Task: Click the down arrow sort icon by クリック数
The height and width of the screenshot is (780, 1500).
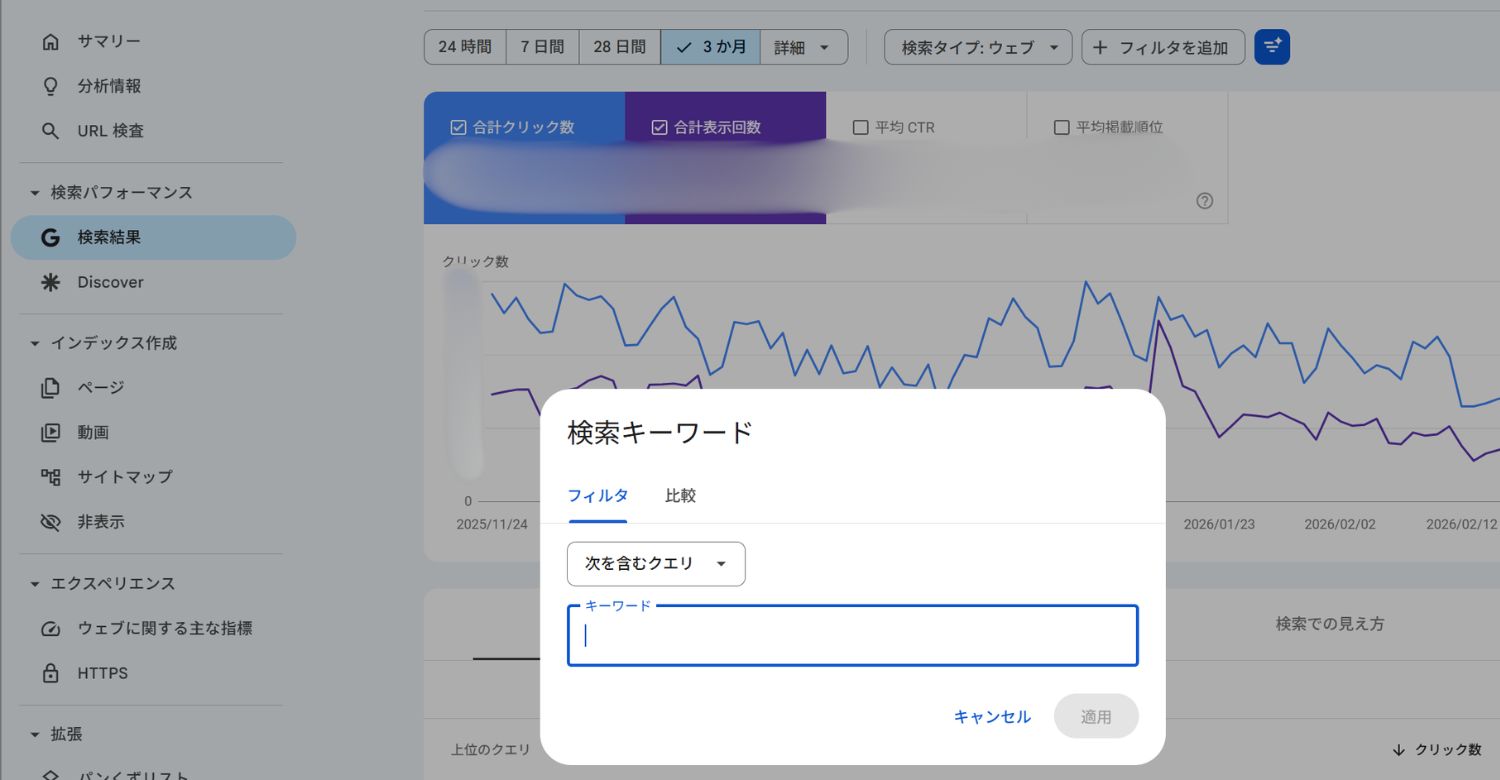Action: tap(1399, 750)
